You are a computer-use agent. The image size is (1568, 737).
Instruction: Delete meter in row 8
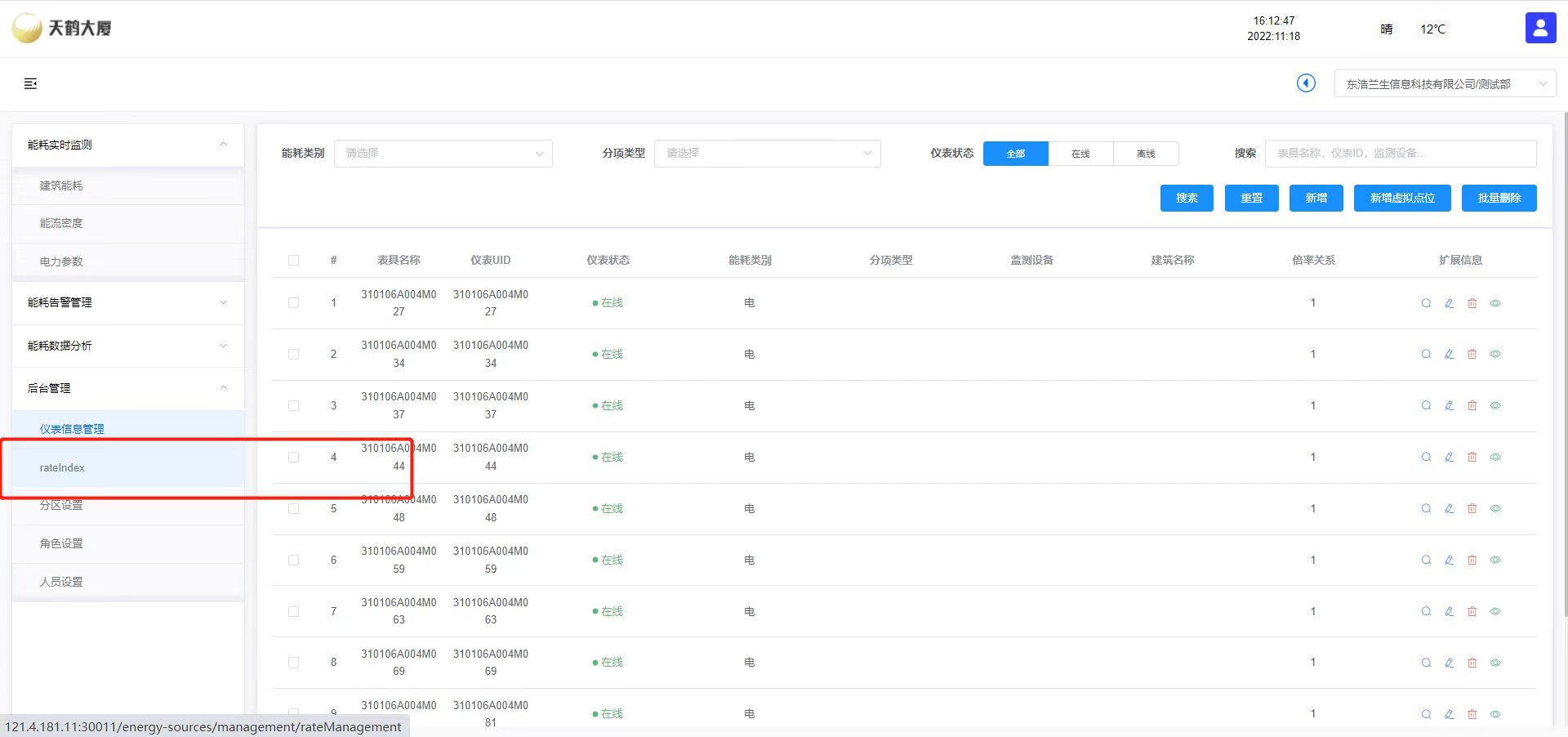click(1472, 663)
